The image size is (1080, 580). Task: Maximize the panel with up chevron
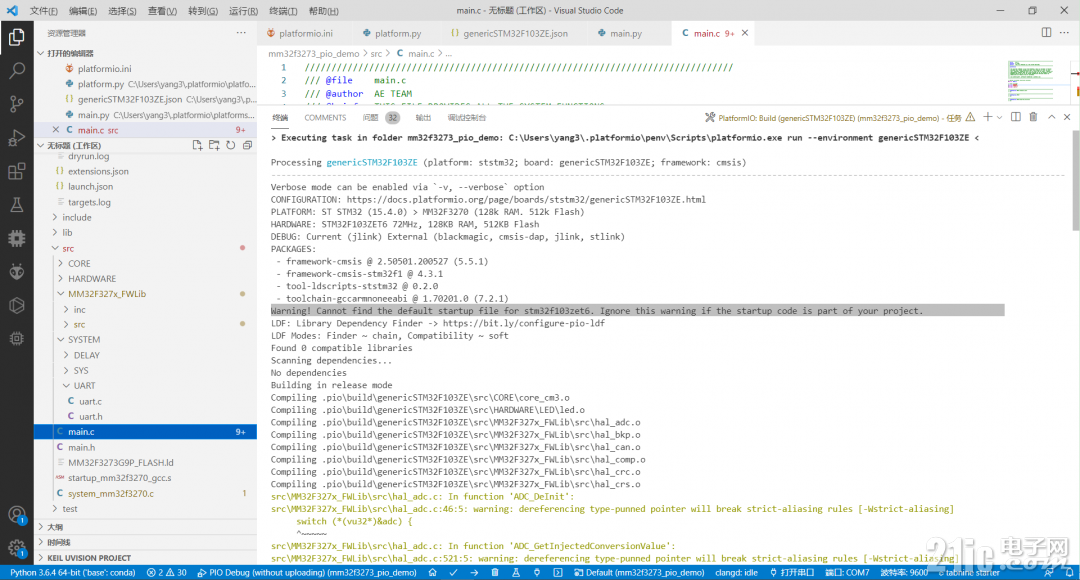[x=1052, y=118]
